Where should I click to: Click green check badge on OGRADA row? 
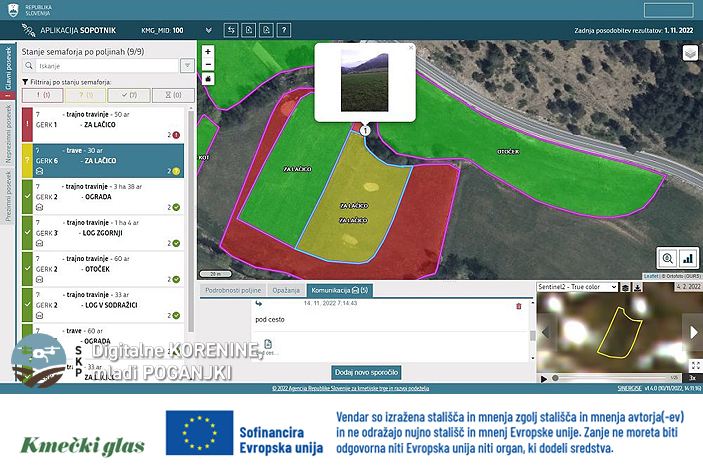coord(176,207)
